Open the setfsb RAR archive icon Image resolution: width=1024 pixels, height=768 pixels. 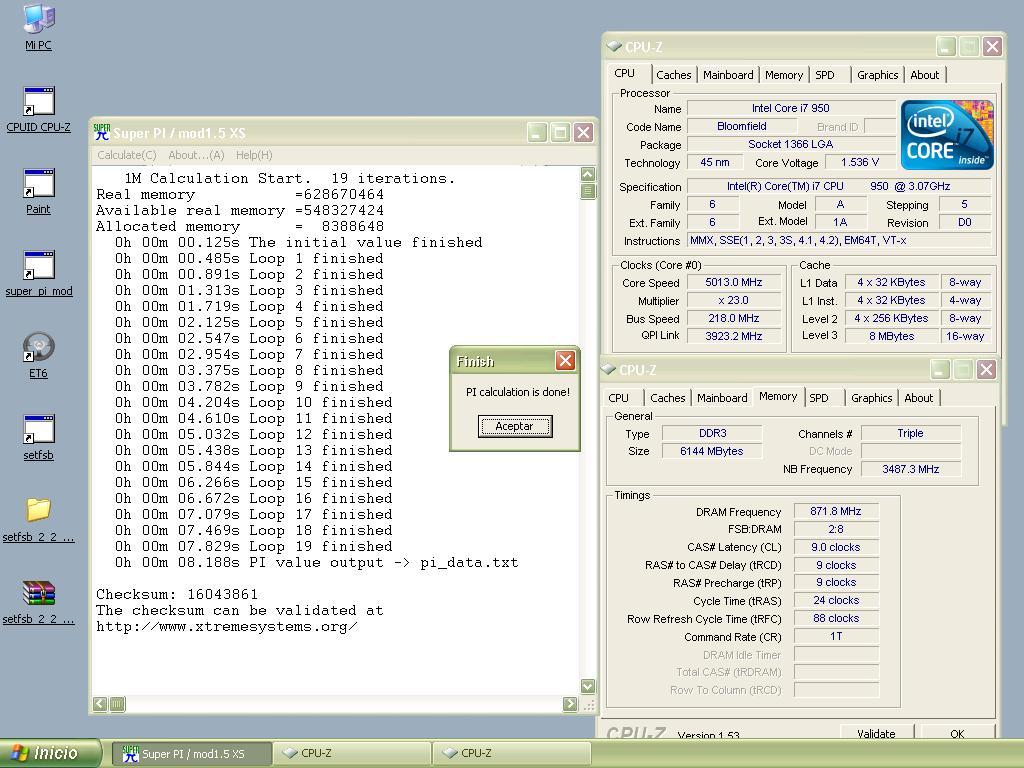pos(38,594)
